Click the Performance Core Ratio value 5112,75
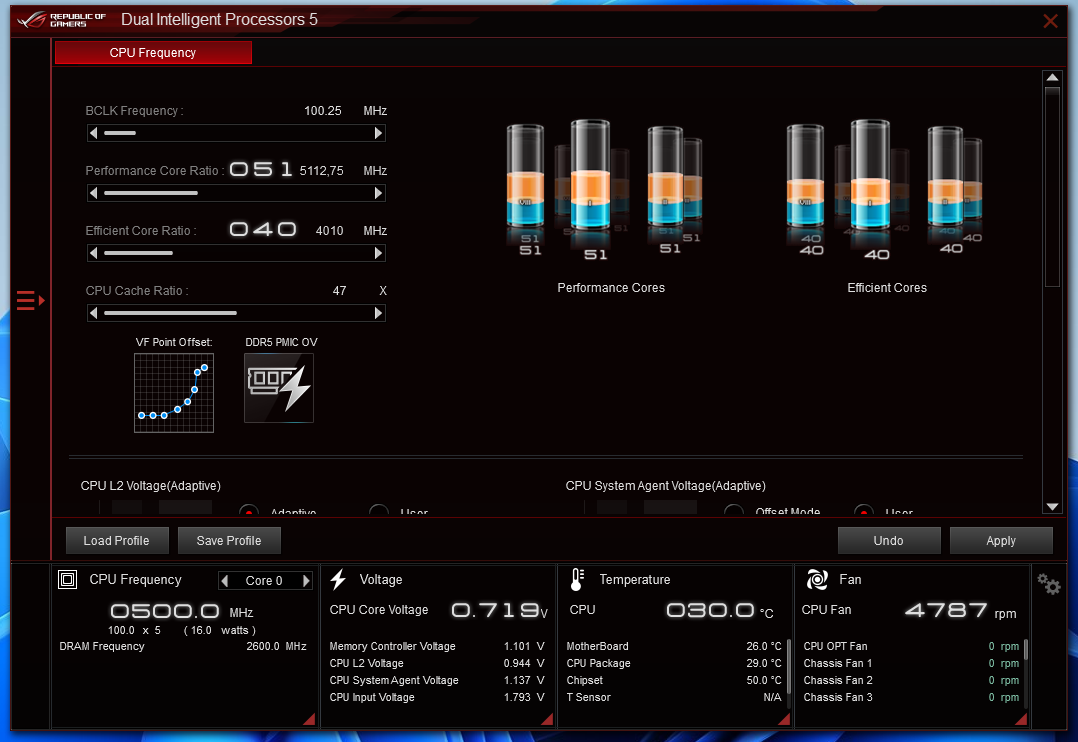The height and width of the screenshot is (742, 1078). [x=321, y=171]
